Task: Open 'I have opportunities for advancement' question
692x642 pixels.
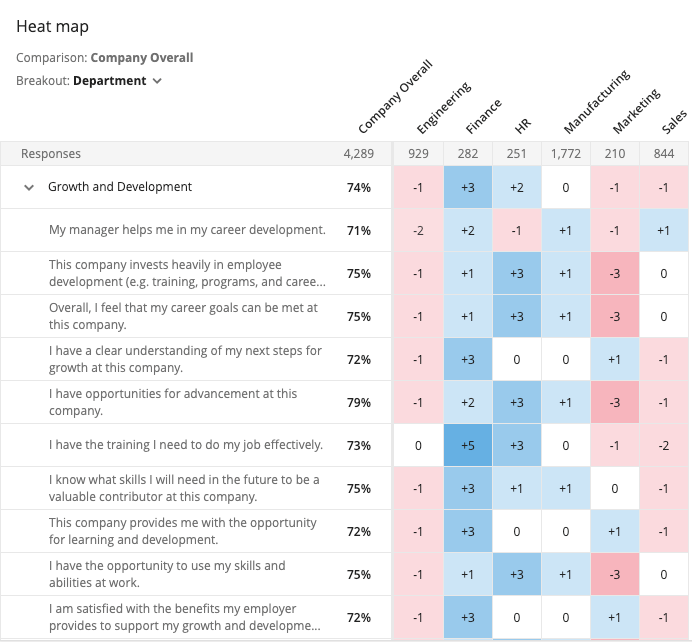Action: click(x=173, y=402)
